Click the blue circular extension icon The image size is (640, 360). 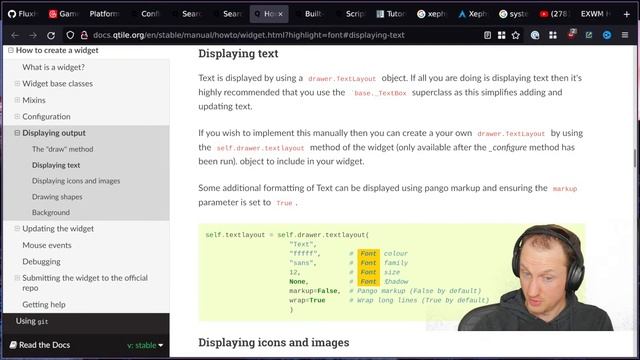(607, 35)
